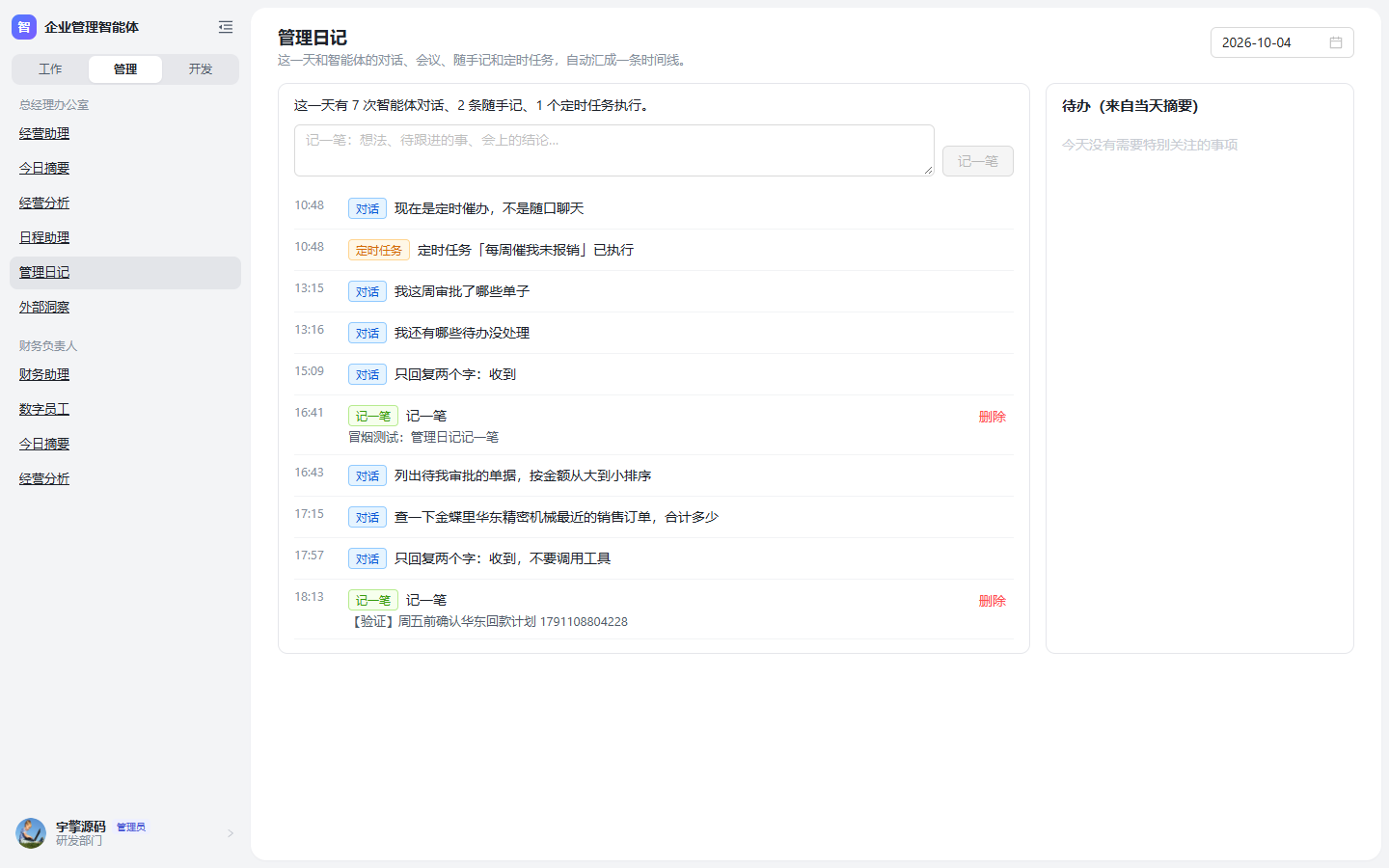Click the orange 定时任务 tag
The width and height of the screenshot is (1389, 868).
379,250
